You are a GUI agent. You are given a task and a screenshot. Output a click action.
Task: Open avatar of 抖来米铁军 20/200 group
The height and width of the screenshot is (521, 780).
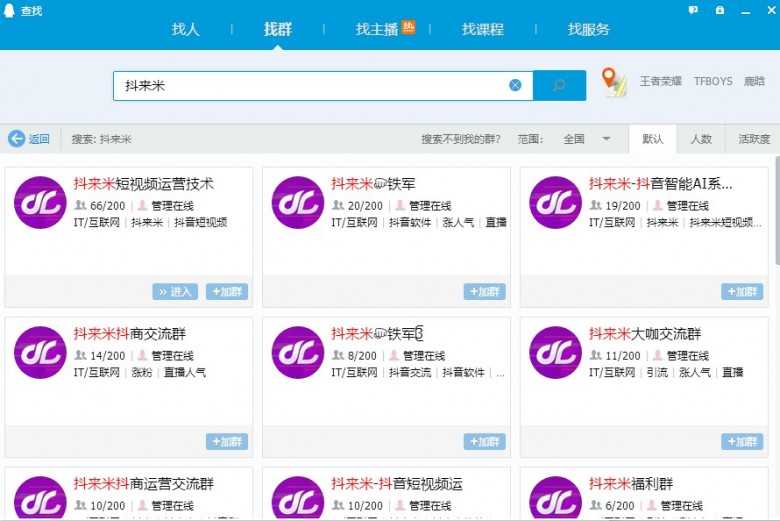coord(298,203)
